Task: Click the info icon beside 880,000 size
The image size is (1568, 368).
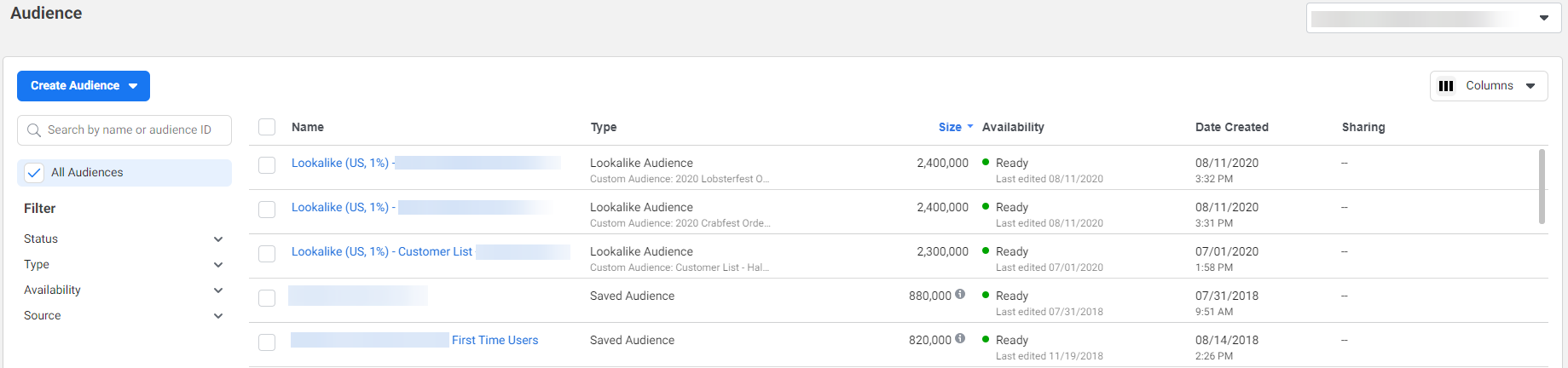Action: click(960, 295)
